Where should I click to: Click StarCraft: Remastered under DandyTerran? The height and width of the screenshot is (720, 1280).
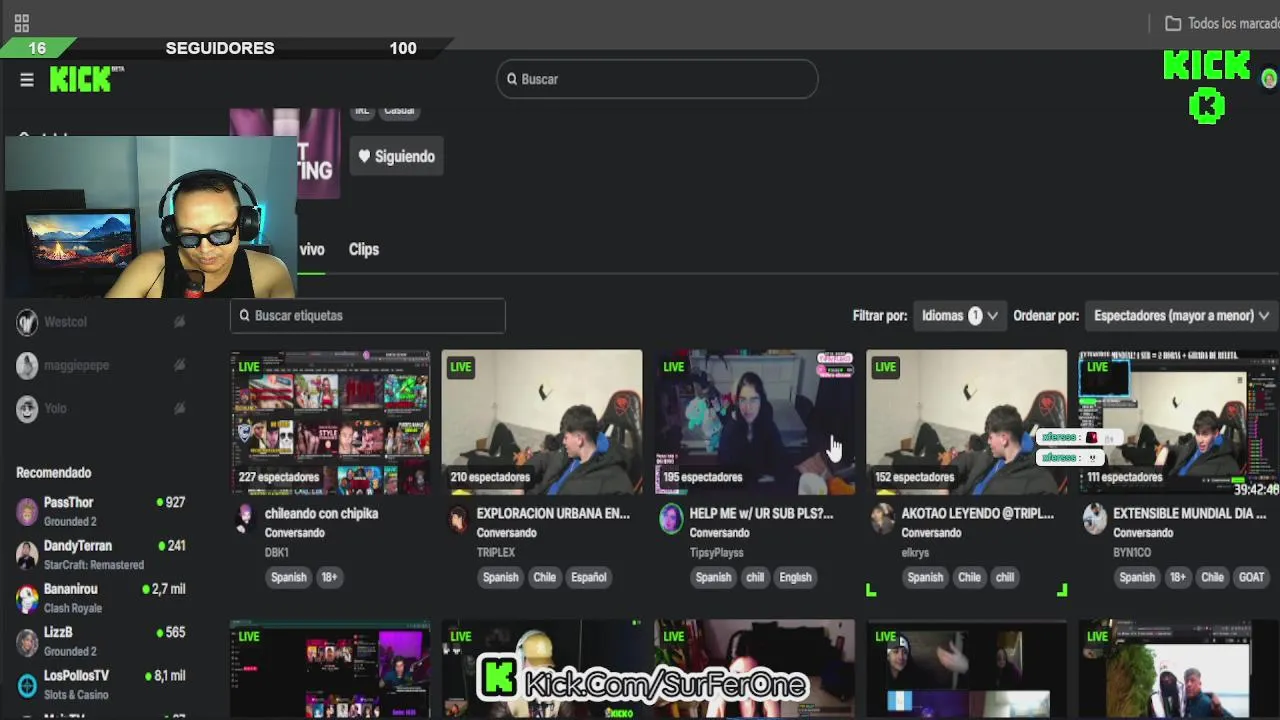pyautogui.click(x=93, y=565)
